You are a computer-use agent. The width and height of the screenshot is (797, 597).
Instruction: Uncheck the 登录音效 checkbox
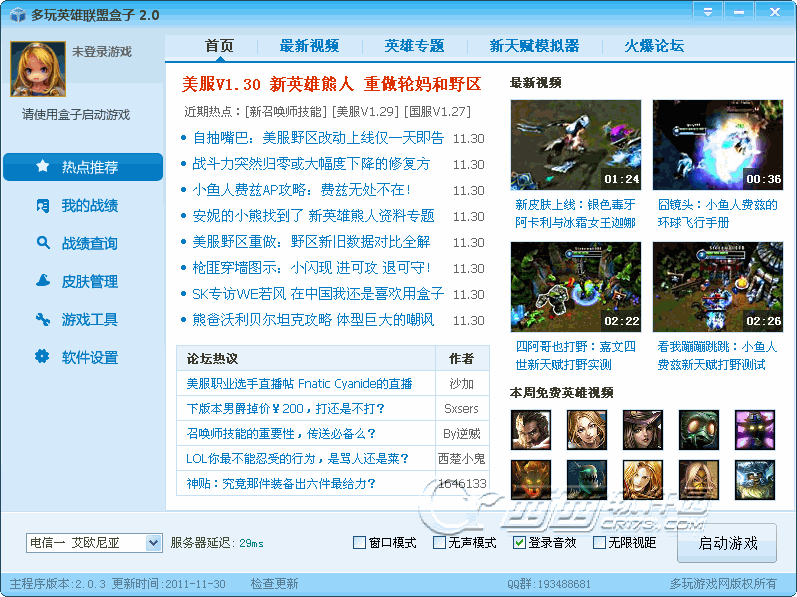coord(519,543)
